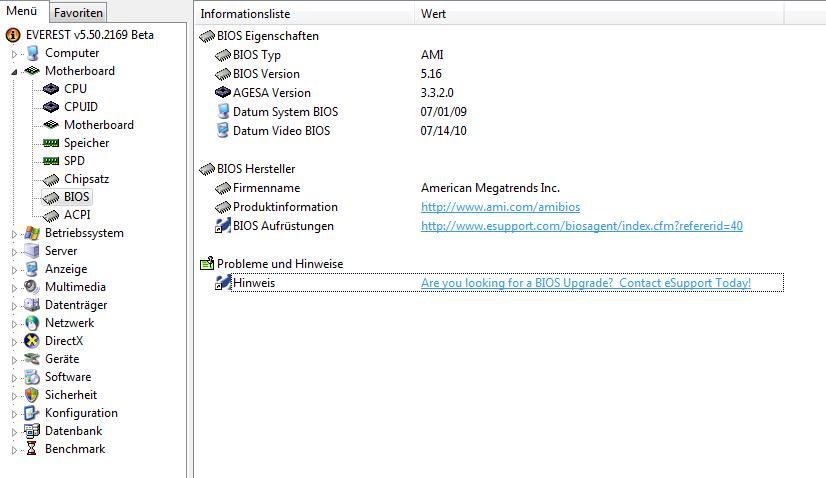Click the Chipsatz chip icon
This screenshot has width=826, height=478.
tap(51, 180)
